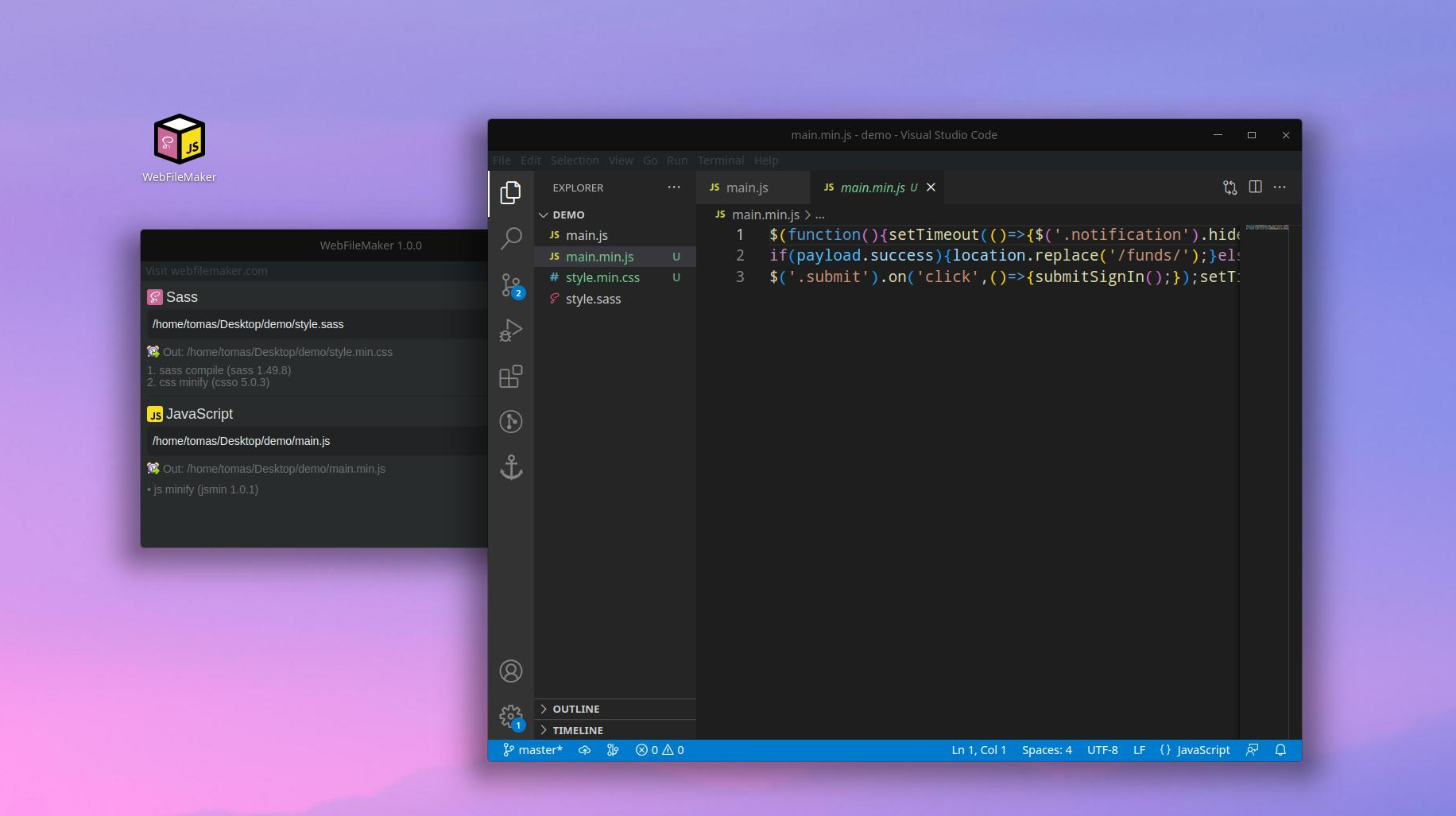This screenshot has width=1456, height=816.
Task: Open the Run and Debug view
Action: [511, 330]
